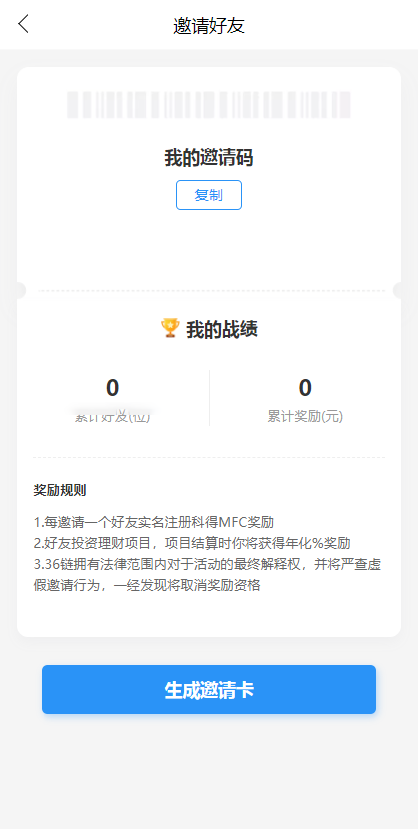Click the 生成邀请卡 button

tap(209, 689)
